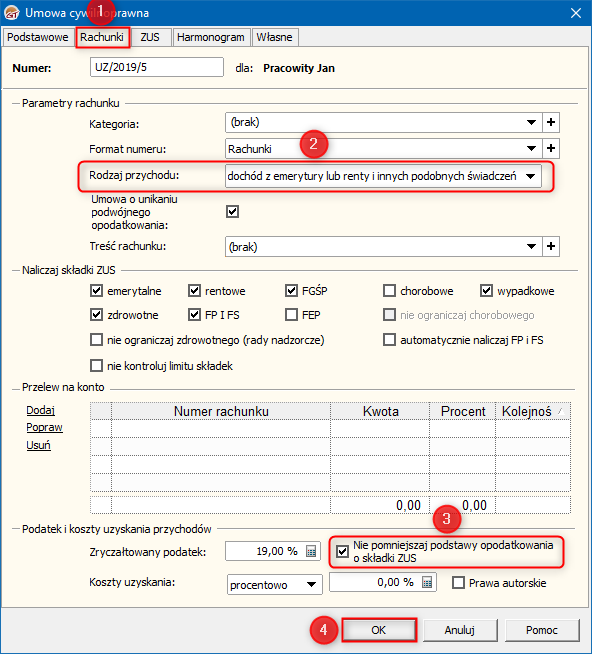This screenshot has width=592, height=654.
Task: Enable automatycznie naliczaj FP i FS
Action: point(389,340)
